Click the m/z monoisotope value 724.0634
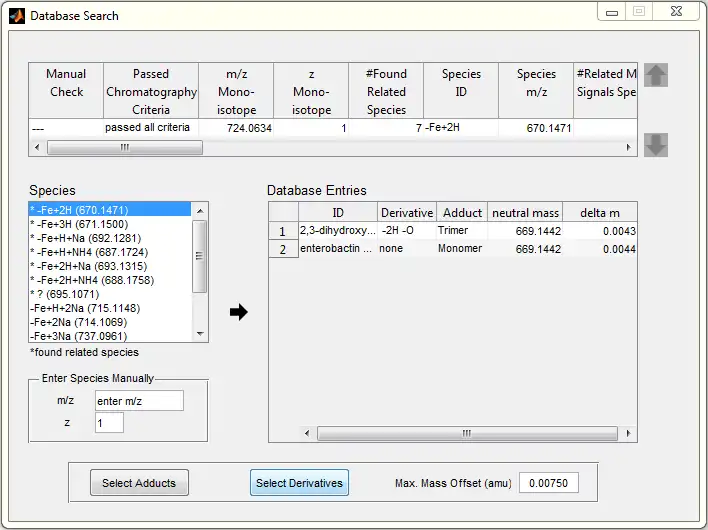The width and height of the screenshot is (708, 530). click(x=236, y=128)
